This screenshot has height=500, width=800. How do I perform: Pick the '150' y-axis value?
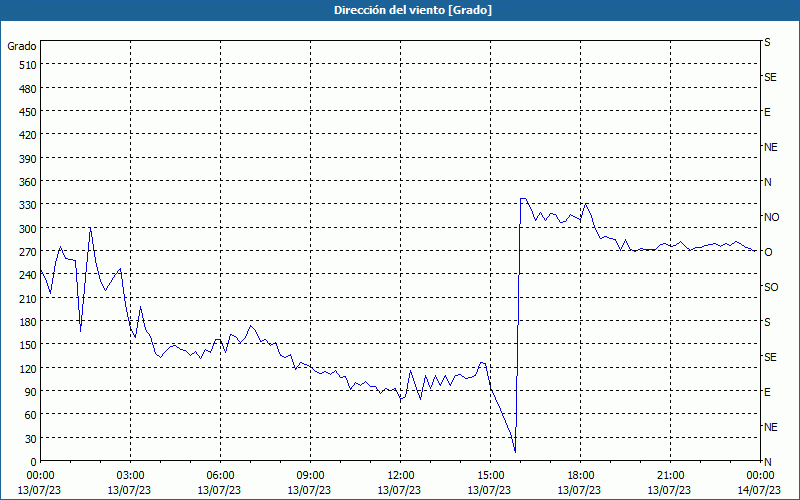(28, 345)
